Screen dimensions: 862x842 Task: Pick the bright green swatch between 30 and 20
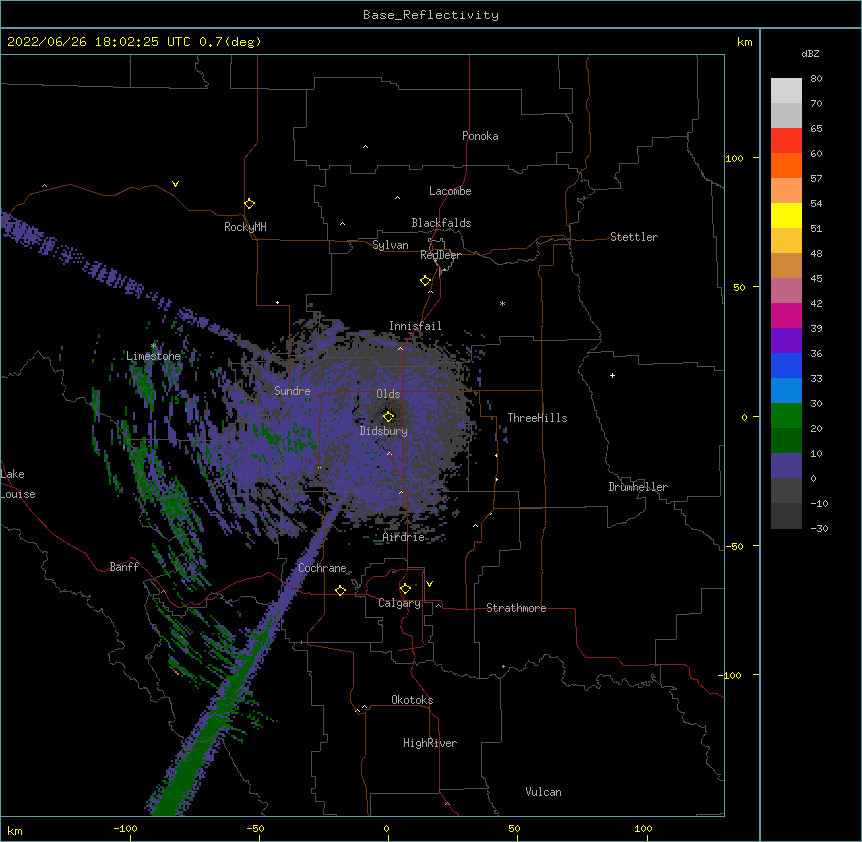[x=786, y=416]
